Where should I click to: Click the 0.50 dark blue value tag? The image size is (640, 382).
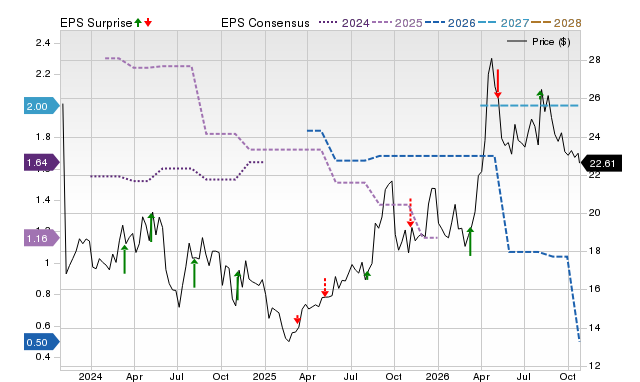coord(42,342)
